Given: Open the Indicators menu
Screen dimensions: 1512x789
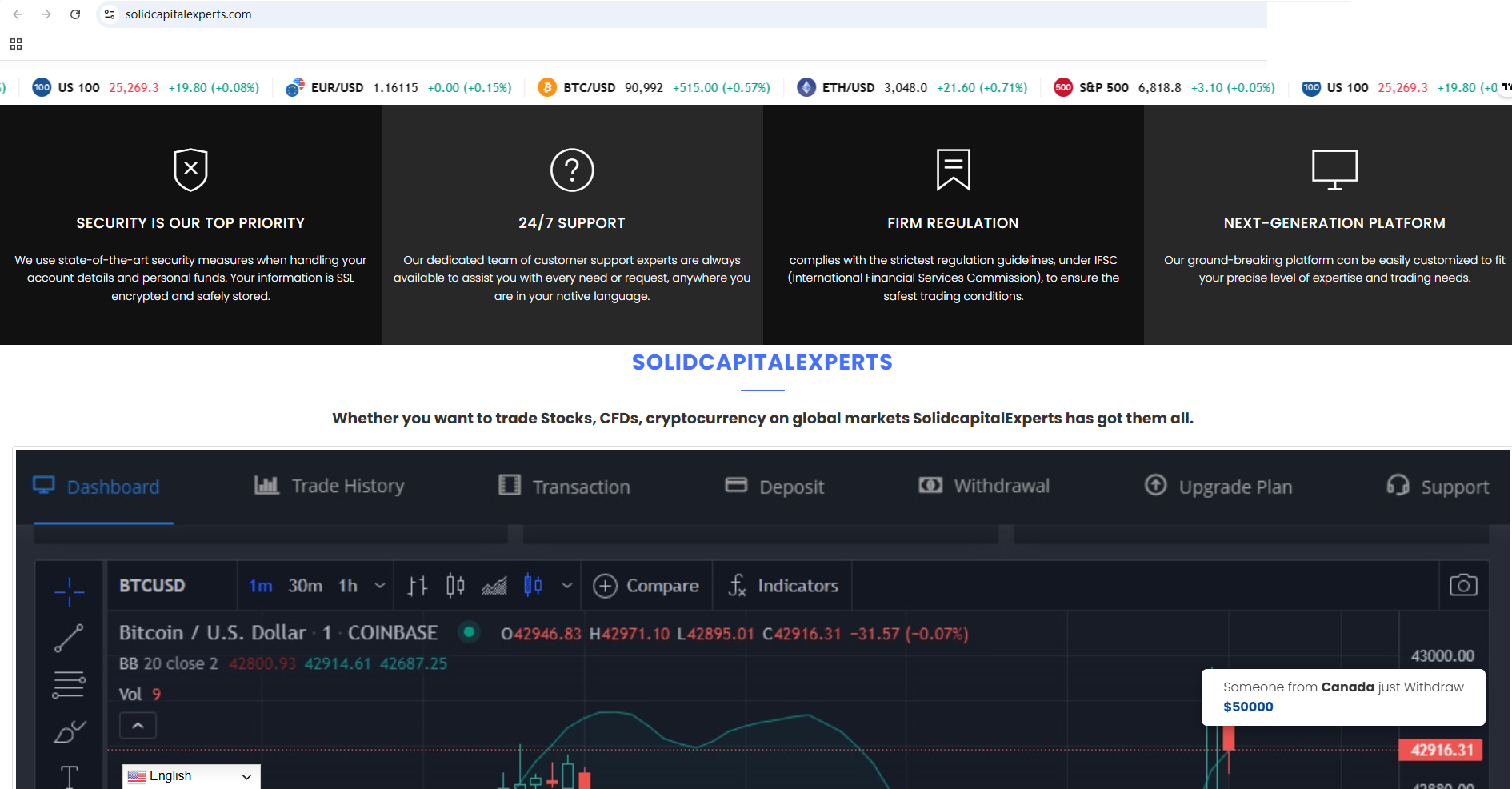Looking at the screenshot, I should [x=782, y=586].
